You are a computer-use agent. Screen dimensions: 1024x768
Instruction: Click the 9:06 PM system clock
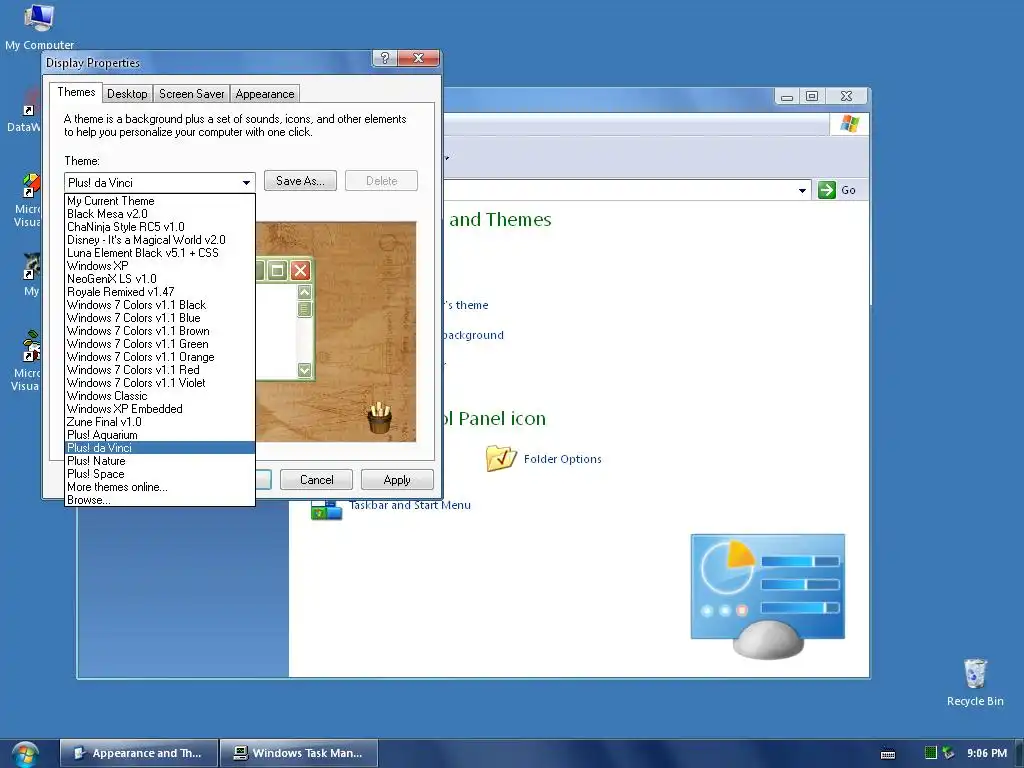click(x=987, y=753)
